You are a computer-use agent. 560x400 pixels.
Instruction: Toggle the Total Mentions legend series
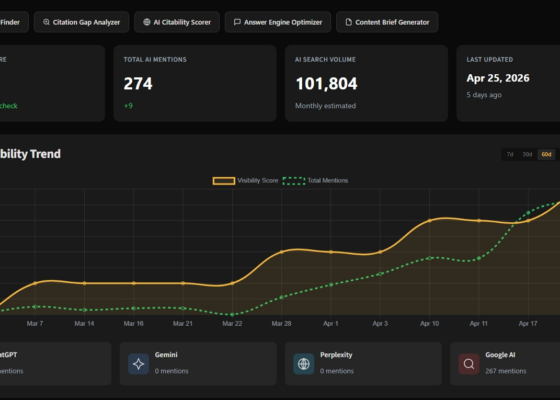pyautogui.click(x=315, y=181)
